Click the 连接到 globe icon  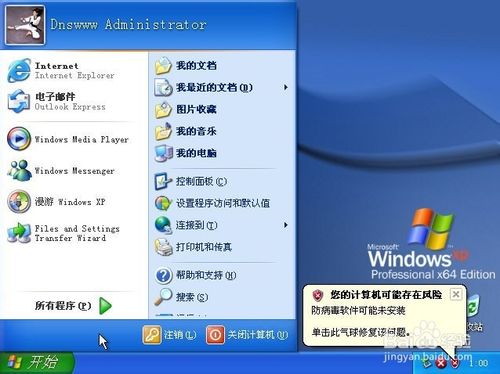pos(163,225)
